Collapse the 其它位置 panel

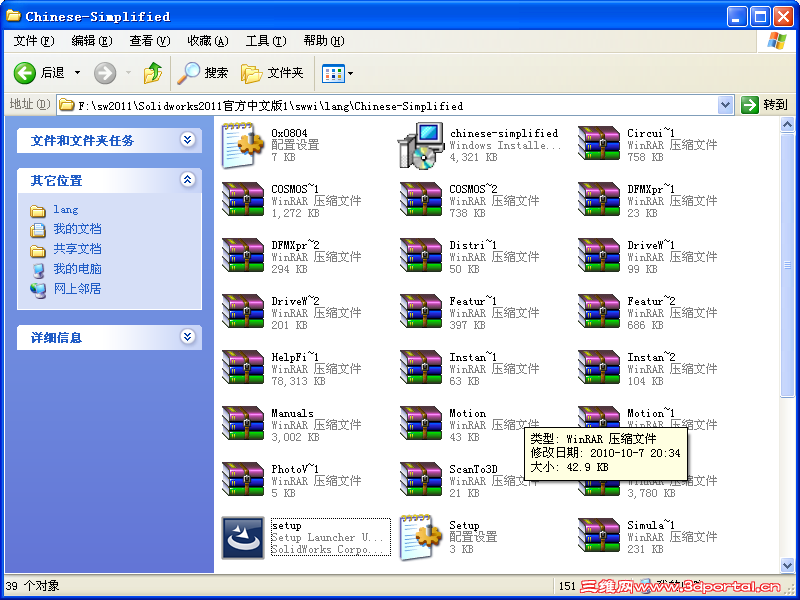pyautogui.click(x=188, y=180)
